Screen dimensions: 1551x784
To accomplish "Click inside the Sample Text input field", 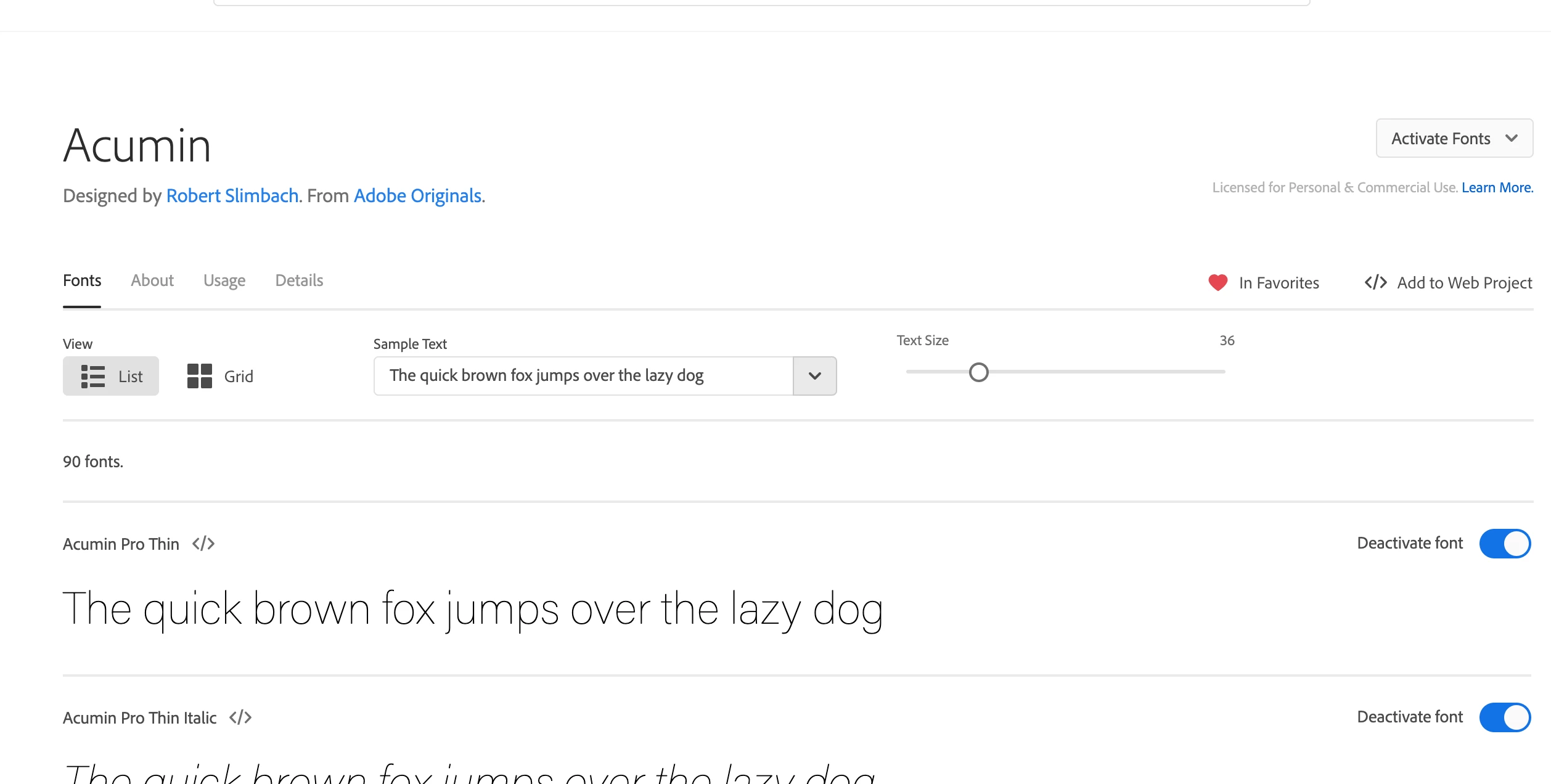I will (x=583, y=376).
